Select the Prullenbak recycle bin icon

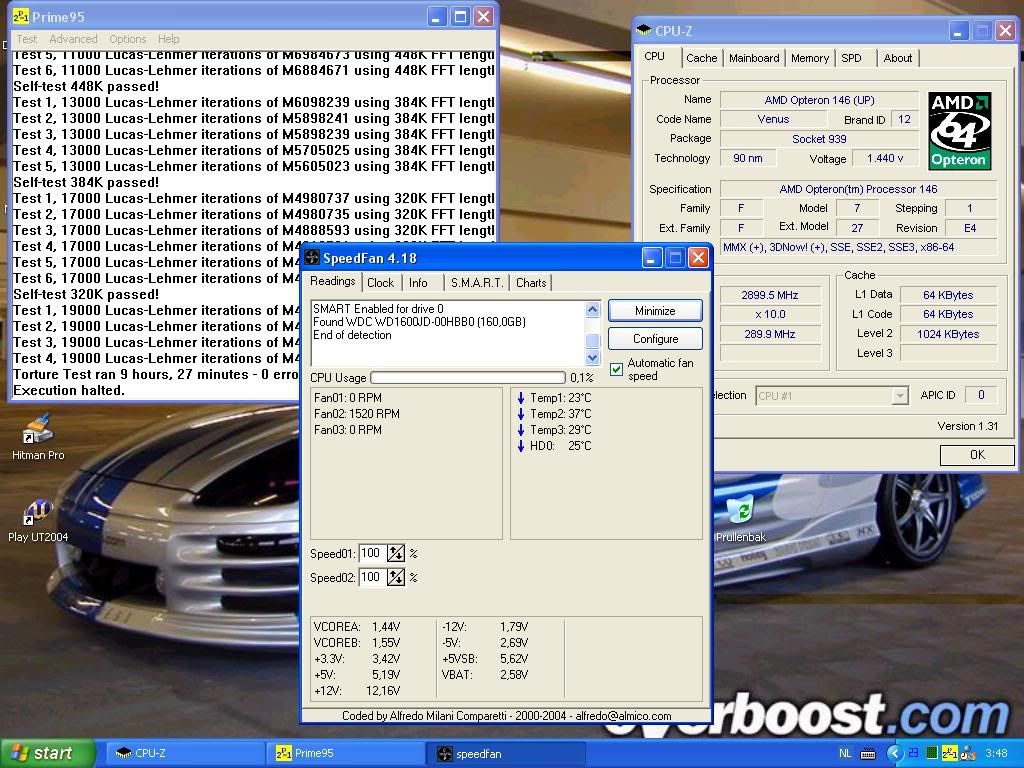pos(741,519)
